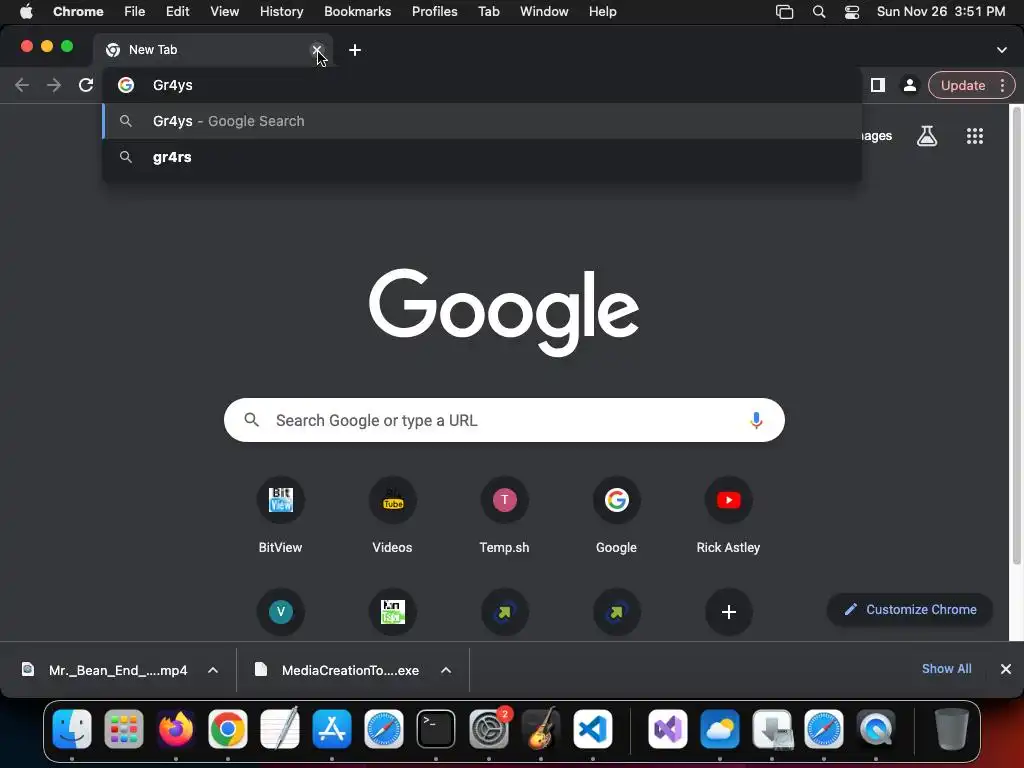Start voice search with microphone icon
This screenshot has width=1024, height=768.
click(756, 420)
